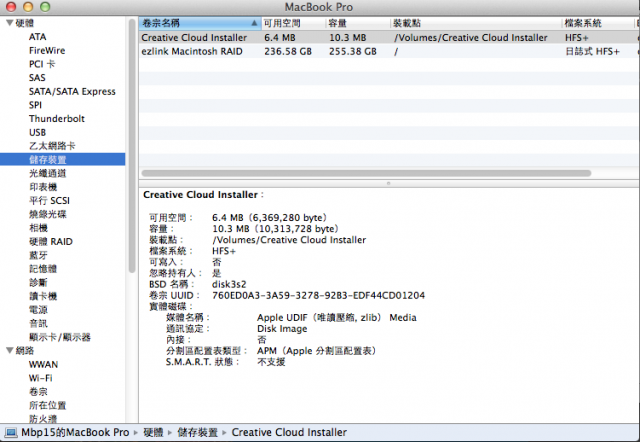
Task: Select SAS in the hardware list
Action: pos(37,78)
